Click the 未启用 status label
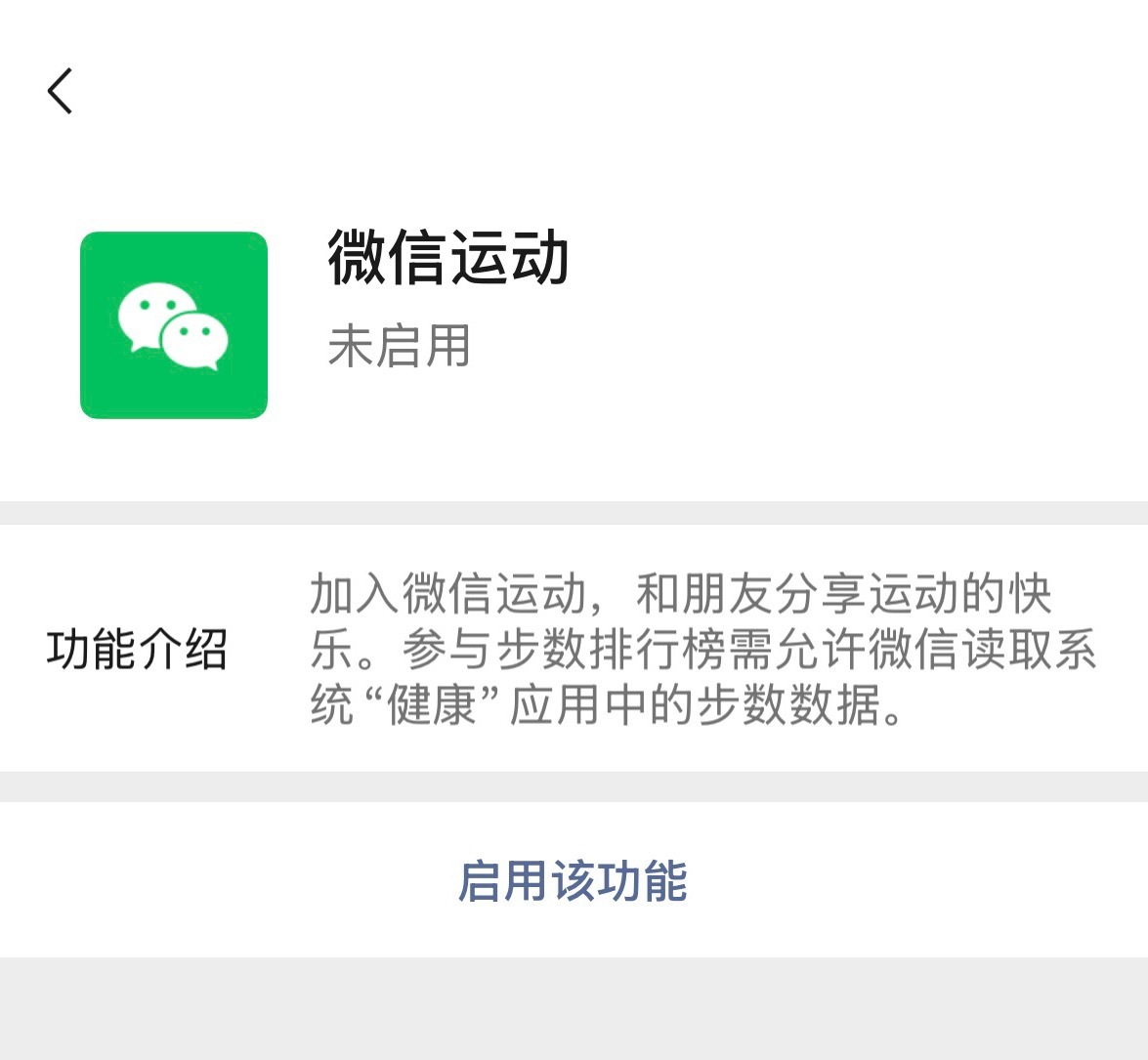This screenshot has width=1148, height=1060. (x=399, y=346)
